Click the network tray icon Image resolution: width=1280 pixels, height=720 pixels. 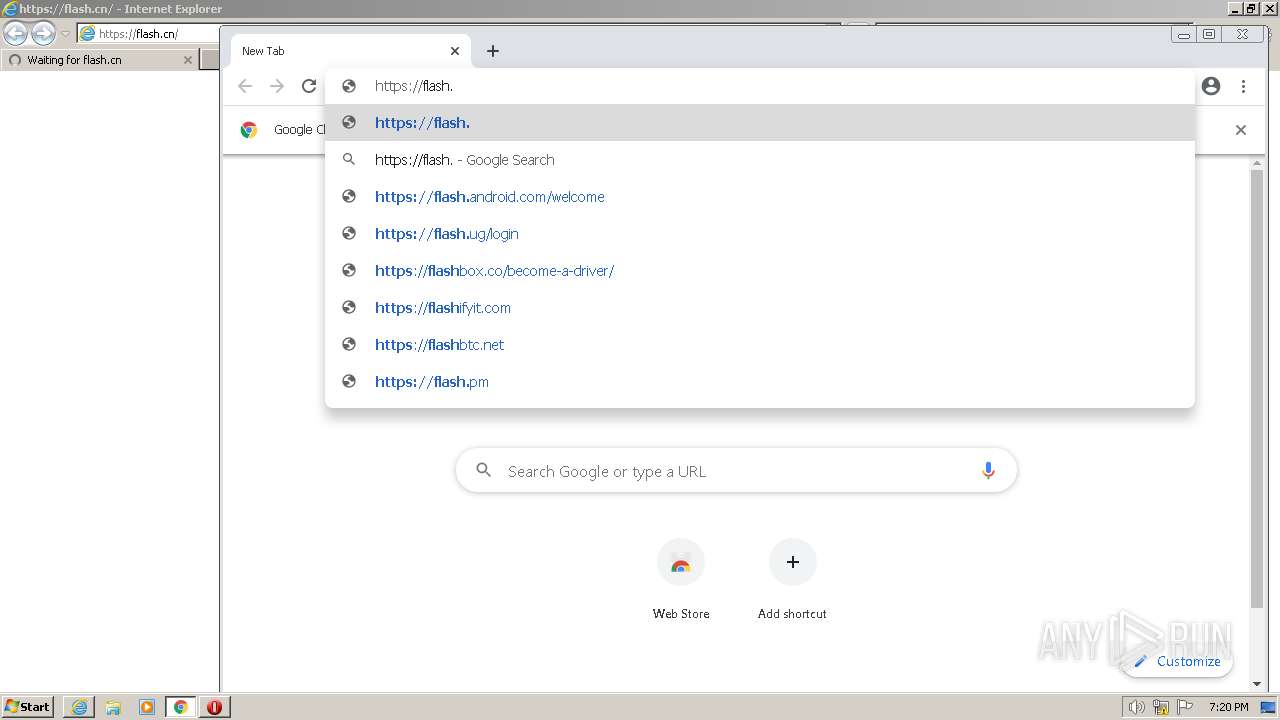(1161, 707)
